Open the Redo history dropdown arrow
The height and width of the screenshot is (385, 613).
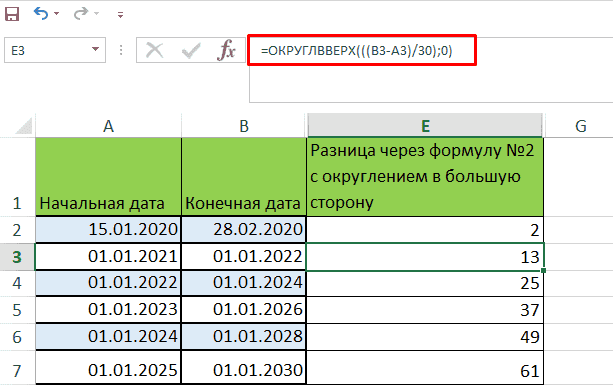coord(96,14)
